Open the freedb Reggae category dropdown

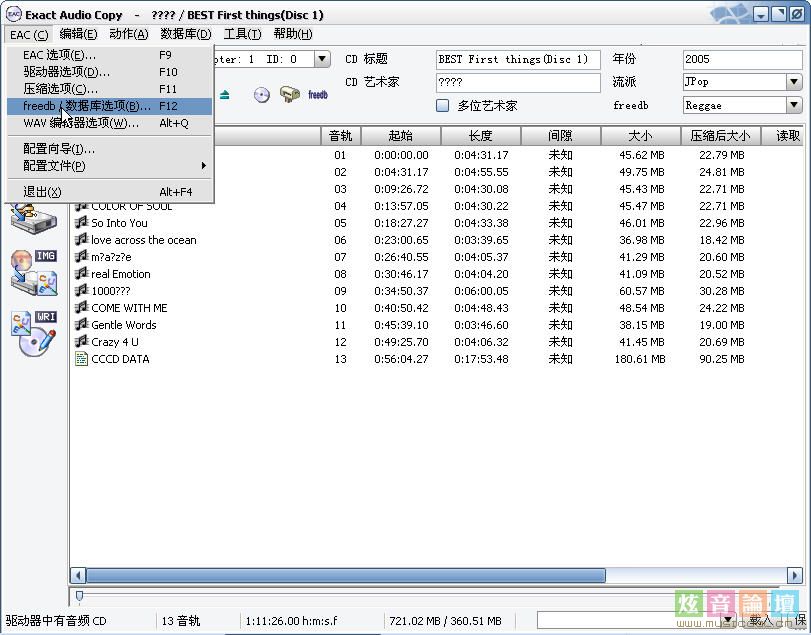pos(794,105)
